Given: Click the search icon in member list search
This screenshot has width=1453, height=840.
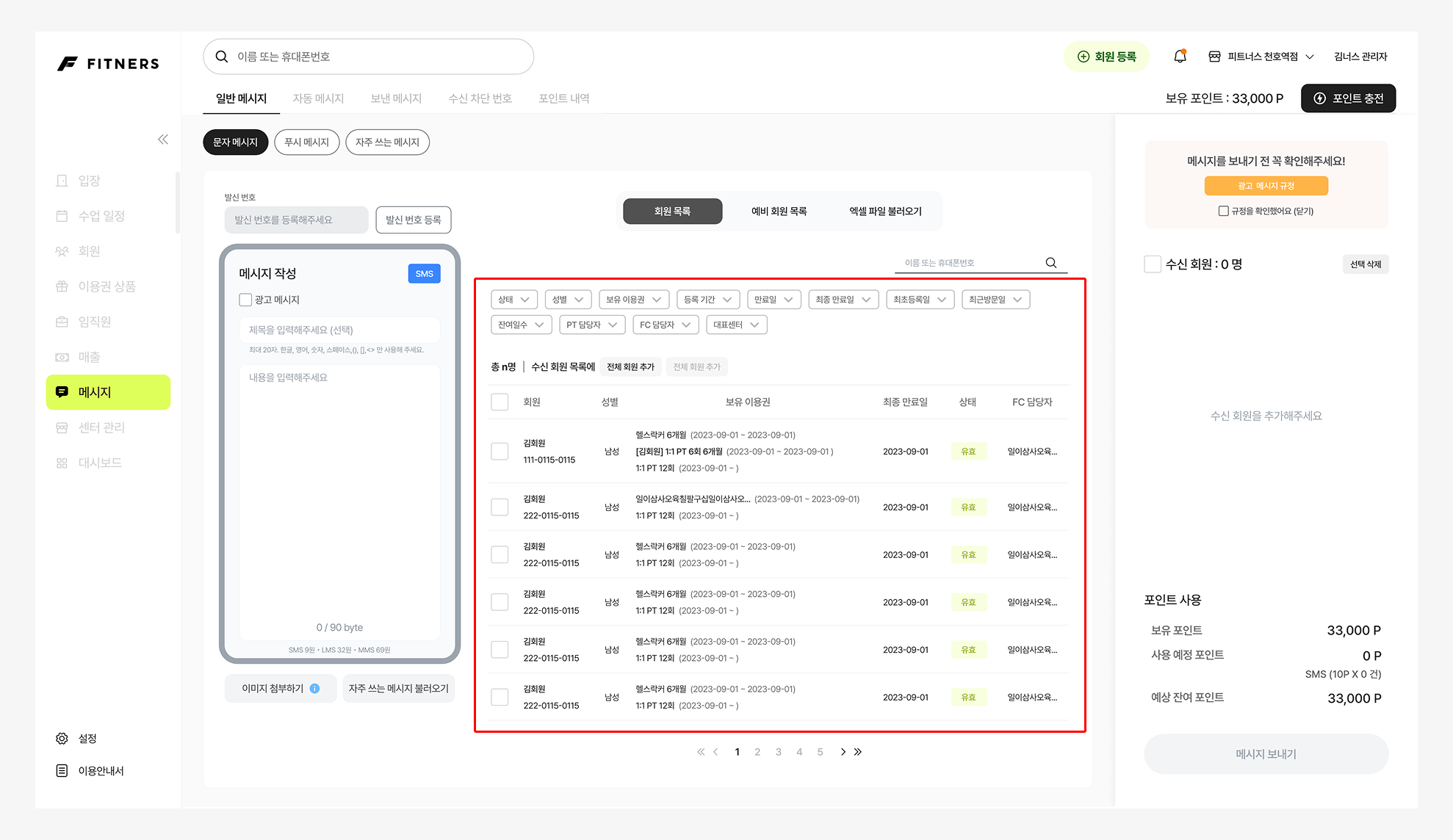Looking at the screenshot, I should point(1051,263).
